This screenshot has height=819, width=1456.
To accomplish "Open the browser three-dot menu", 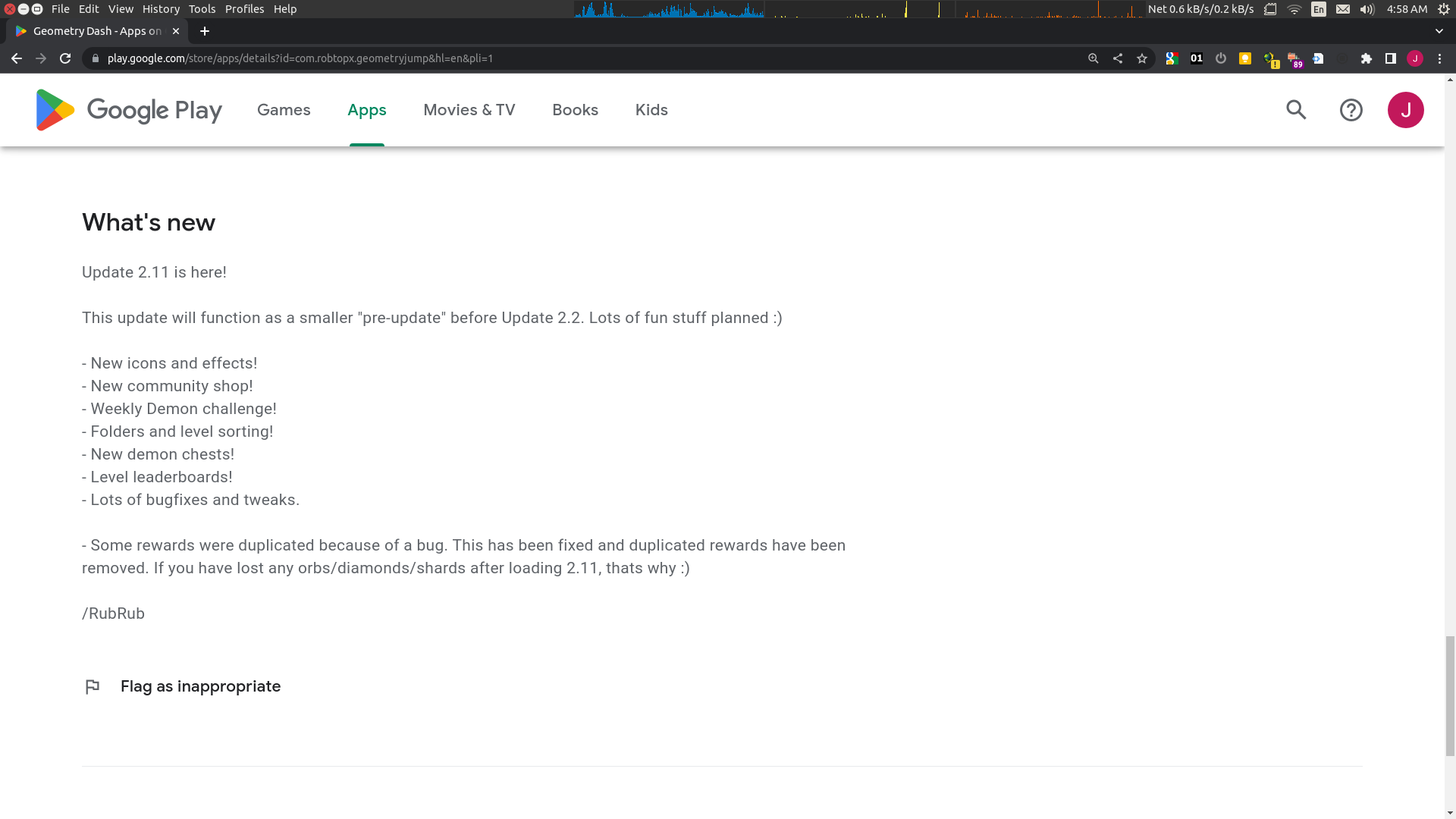I will point(1439,58).
